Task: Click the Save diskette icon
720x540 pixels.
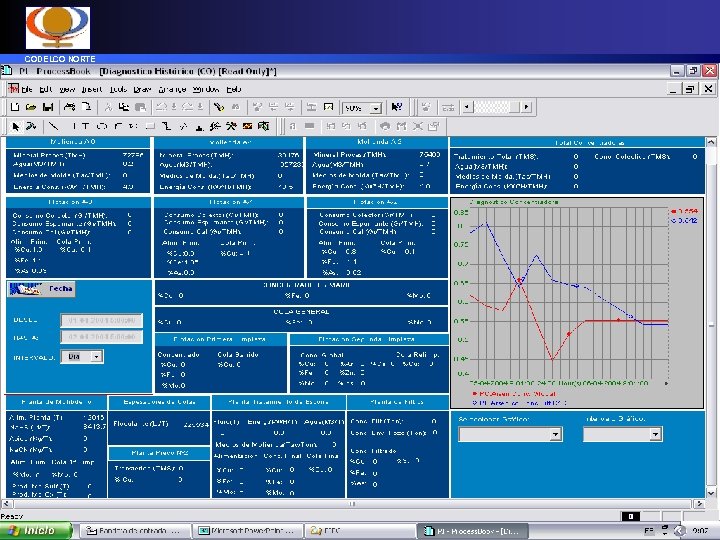Action: (46, 107)
